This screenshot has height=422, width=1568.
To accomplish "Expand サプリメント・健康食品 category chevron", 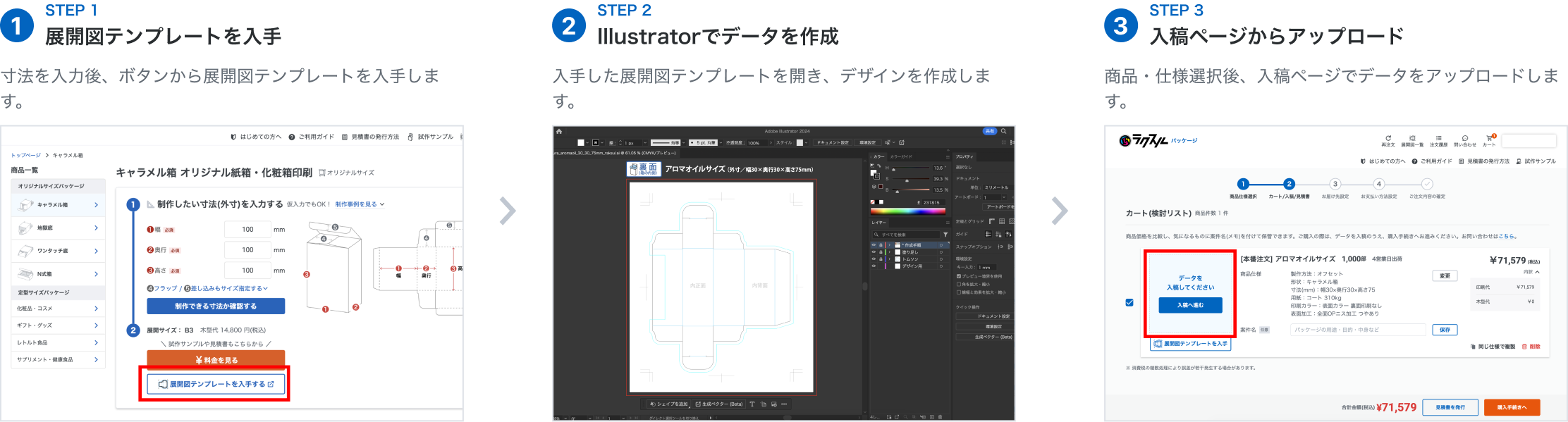I will tap(96, 359).
